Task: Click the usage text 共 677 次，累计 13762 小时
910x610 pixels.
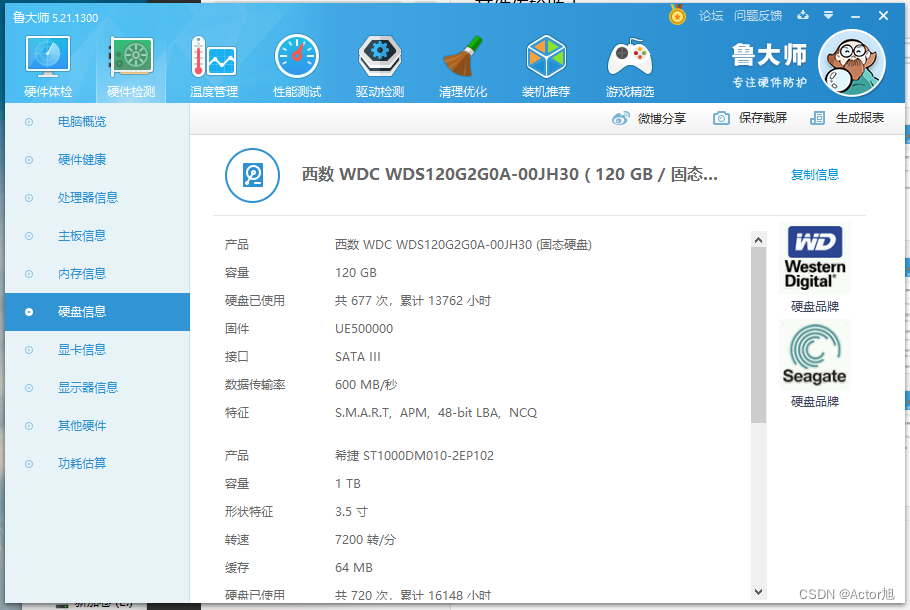Action: pyautogui.click(x=413, y=301)
